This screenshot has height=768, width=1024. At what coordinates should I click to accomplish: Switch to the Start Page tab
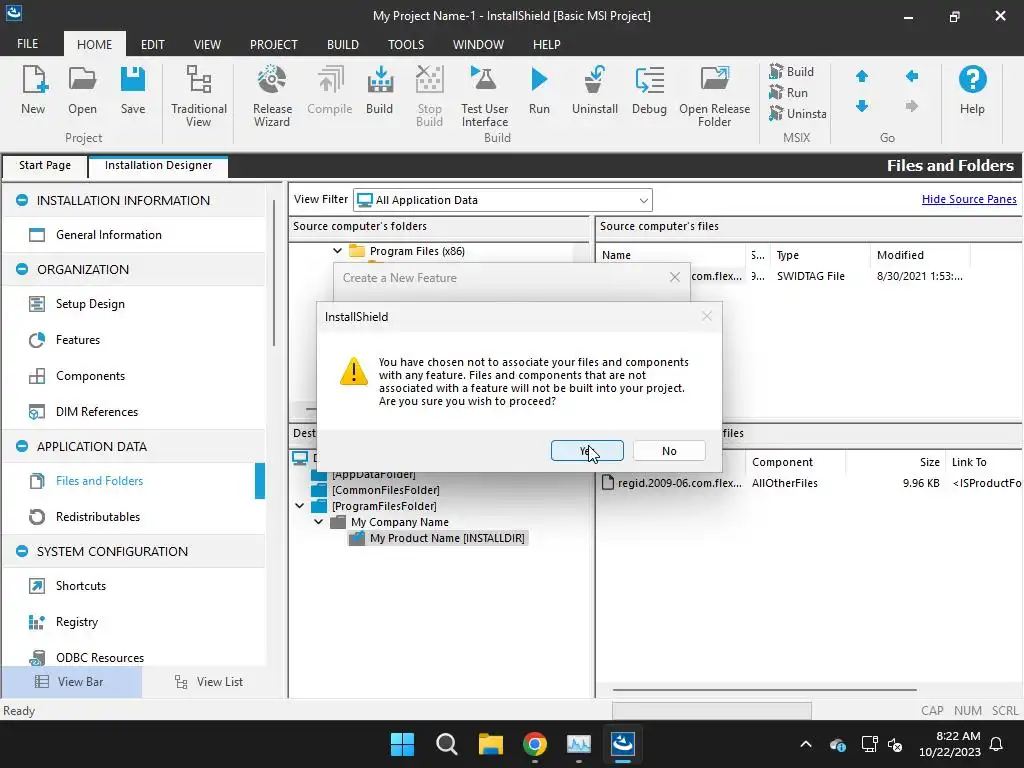pyautogui.click(x=44, y=165)
